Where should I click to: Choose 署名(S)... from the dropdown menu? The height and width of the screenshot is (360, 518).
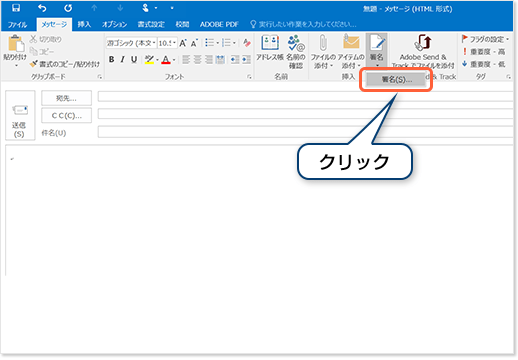pos(396,80)
